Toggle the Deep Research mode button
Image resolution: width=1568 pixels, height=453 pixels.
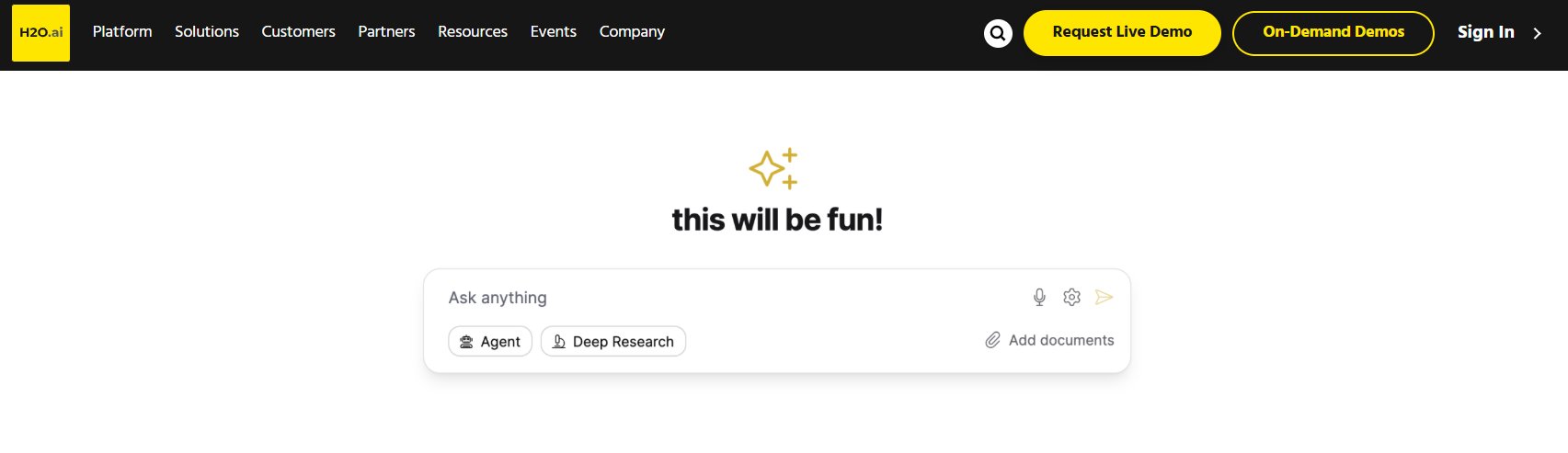pyautogui.click(x=613, y=341)
